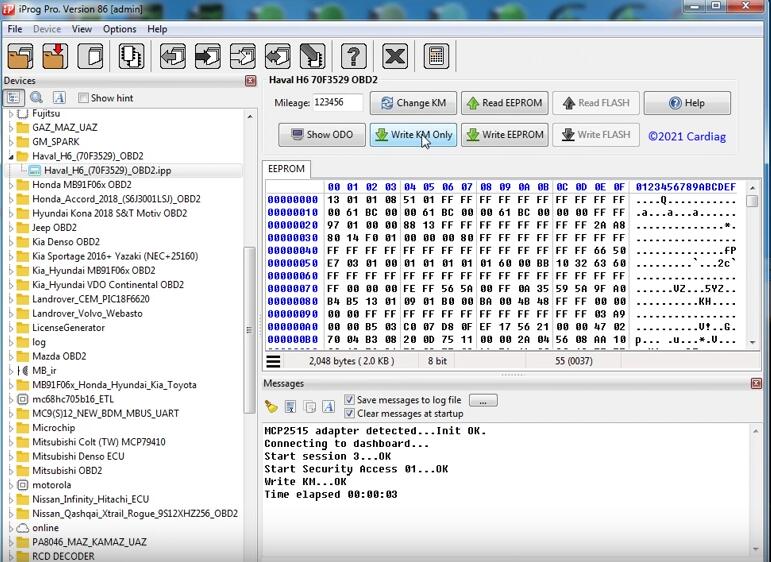Viewport: 771px width, 562px height.
Task: Select Hyundai Kona 2018 S&T Motiv OBD2 folder
Action: tap(110, 213)
